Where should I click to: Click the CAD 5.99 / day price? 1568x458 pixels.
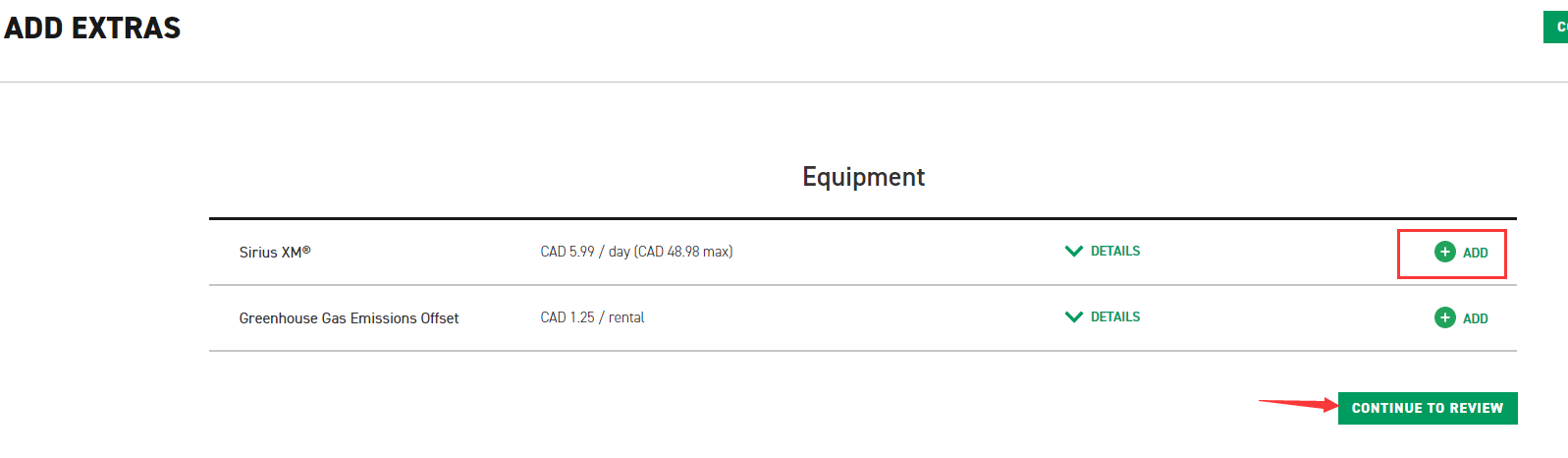[x=585, y=252]
